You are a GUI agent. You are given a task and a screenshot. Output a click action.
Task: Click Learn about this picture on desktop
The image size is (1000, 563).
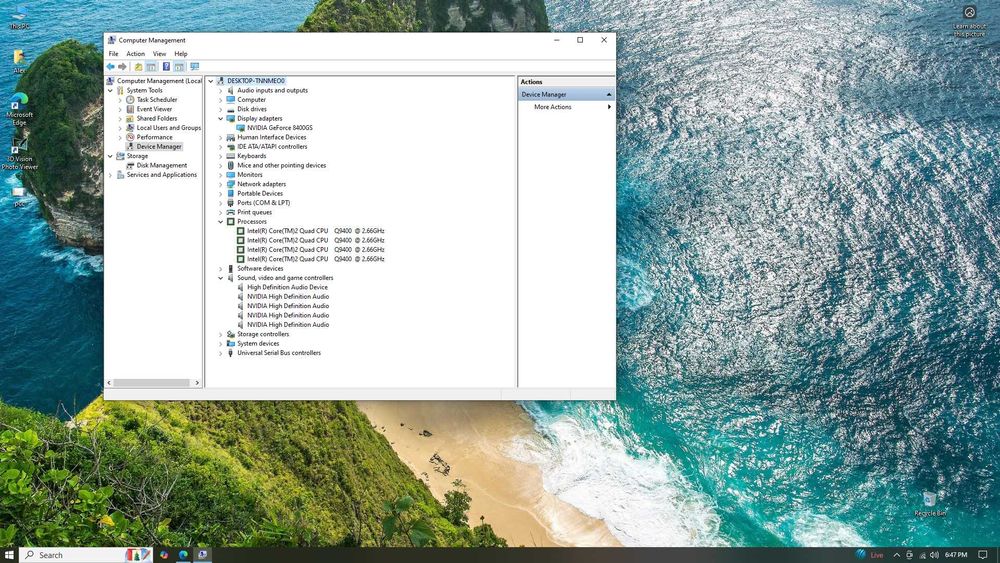coord(969,20)
